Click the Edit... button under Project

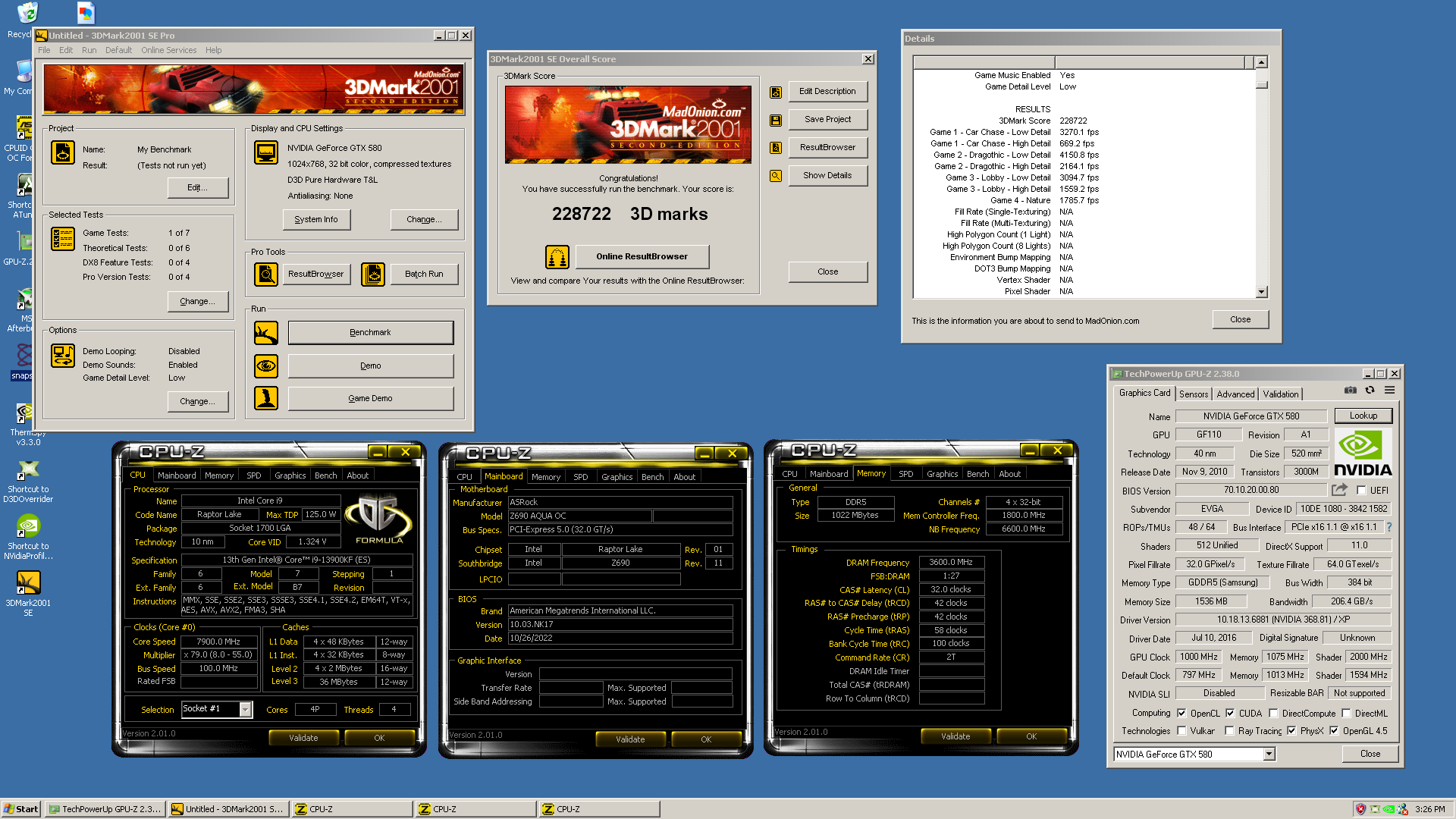pos(197,188)
